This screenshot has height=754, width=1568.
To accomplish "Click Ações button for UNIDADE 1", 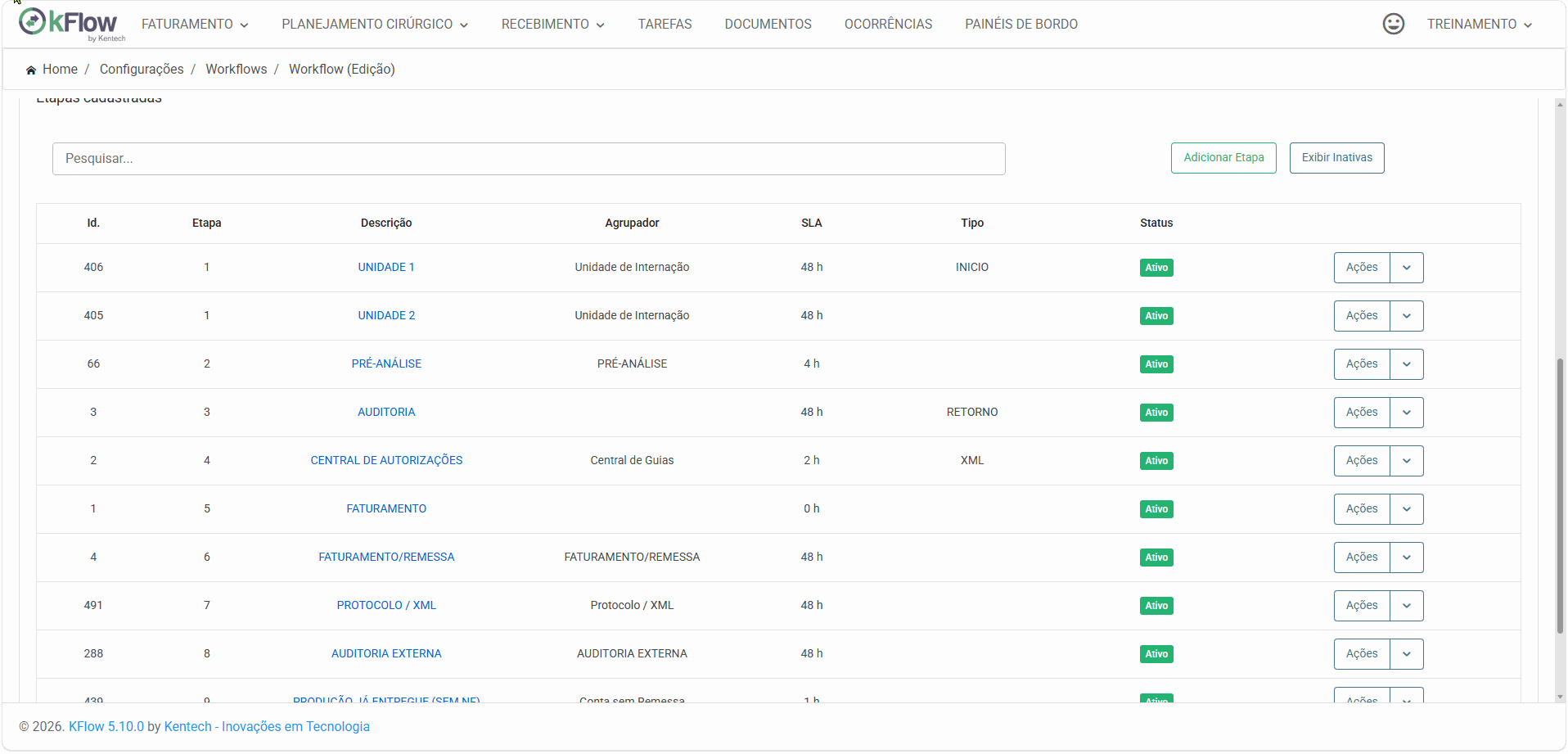I will tap(1362, 268).
